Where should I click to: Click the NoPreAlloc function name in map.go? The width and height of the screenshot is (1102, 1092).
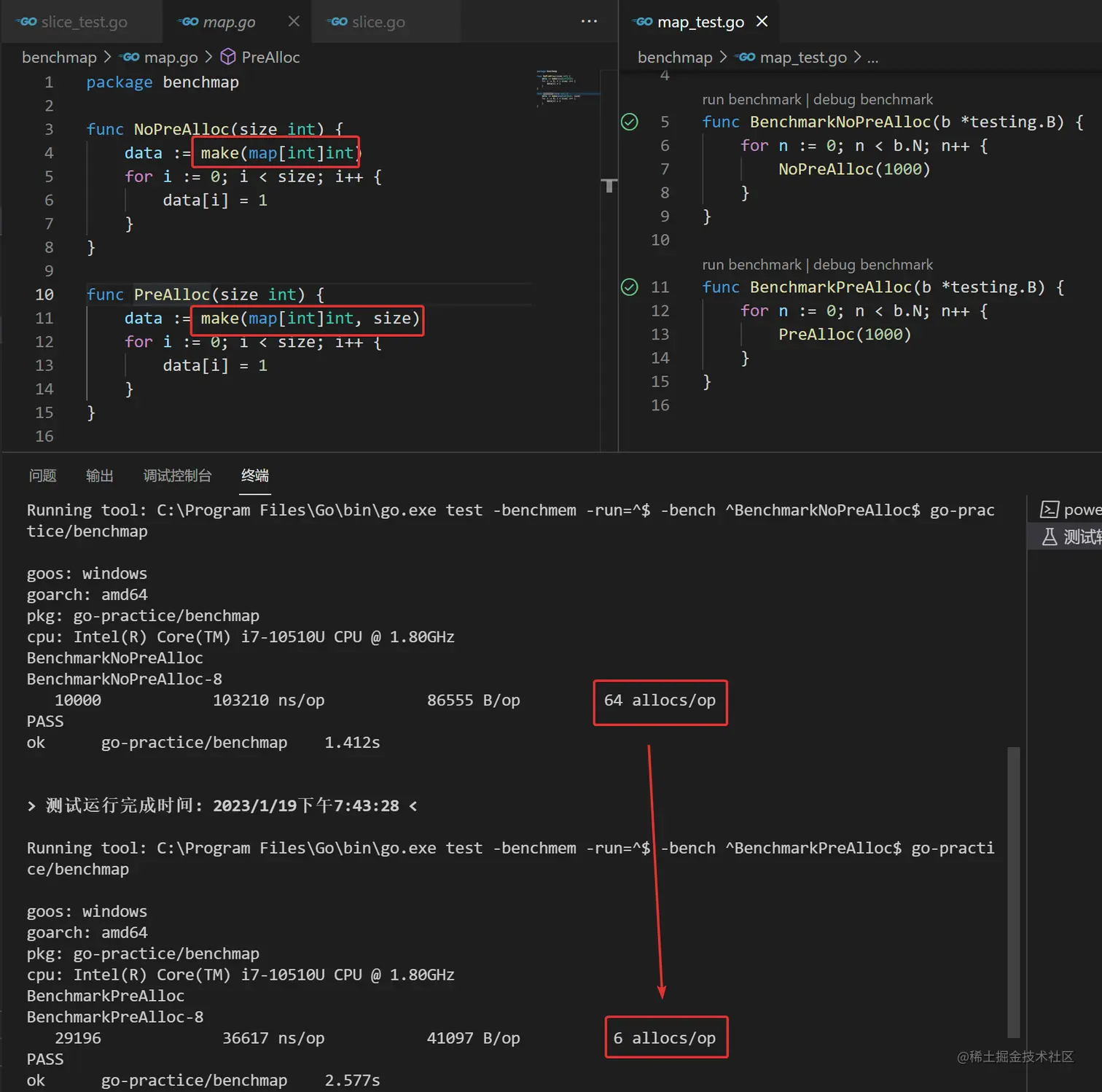pyautogui.click(x=181, y=129)
